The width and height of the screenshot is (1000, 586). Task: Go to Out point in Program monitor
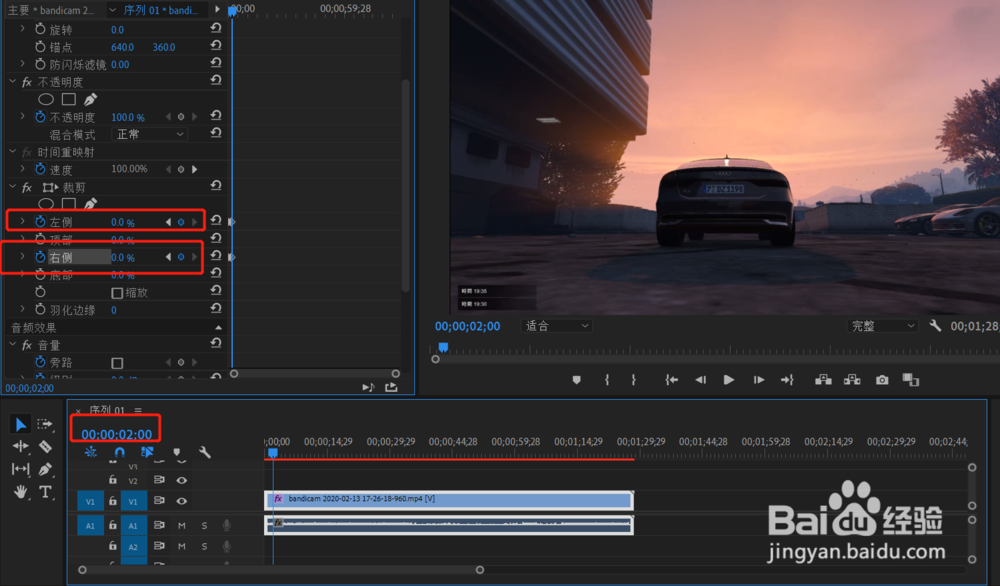pos(787,380)
